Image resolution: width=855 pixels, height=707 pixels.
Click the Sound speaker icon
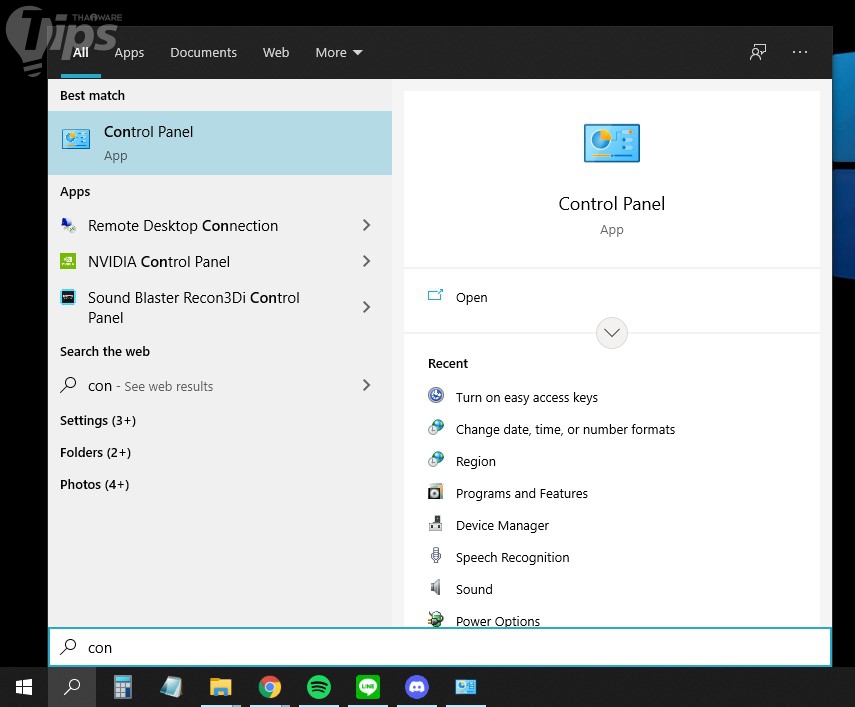(x=436, y=587)
